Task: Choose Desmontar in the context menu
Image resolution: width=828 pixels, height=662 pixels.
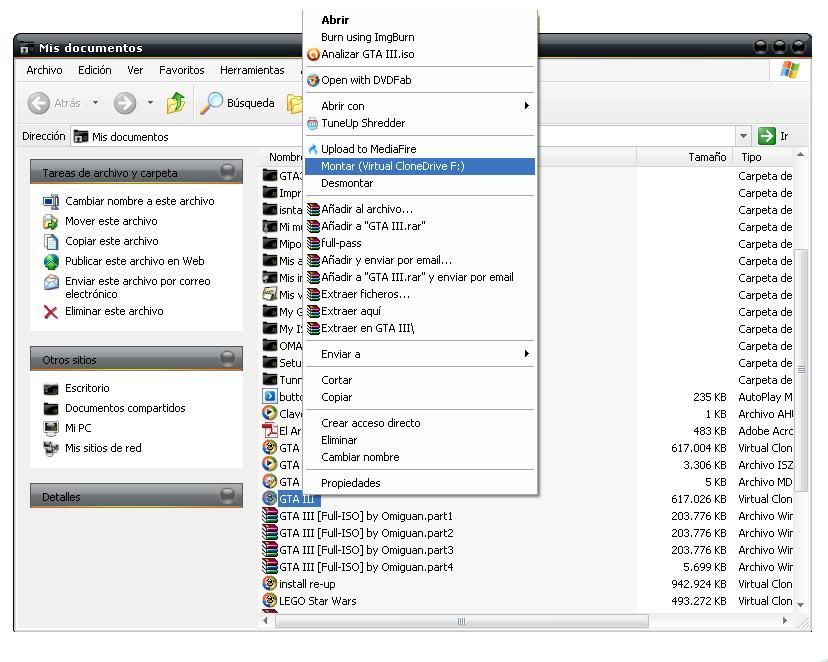Action: point(420,184)
